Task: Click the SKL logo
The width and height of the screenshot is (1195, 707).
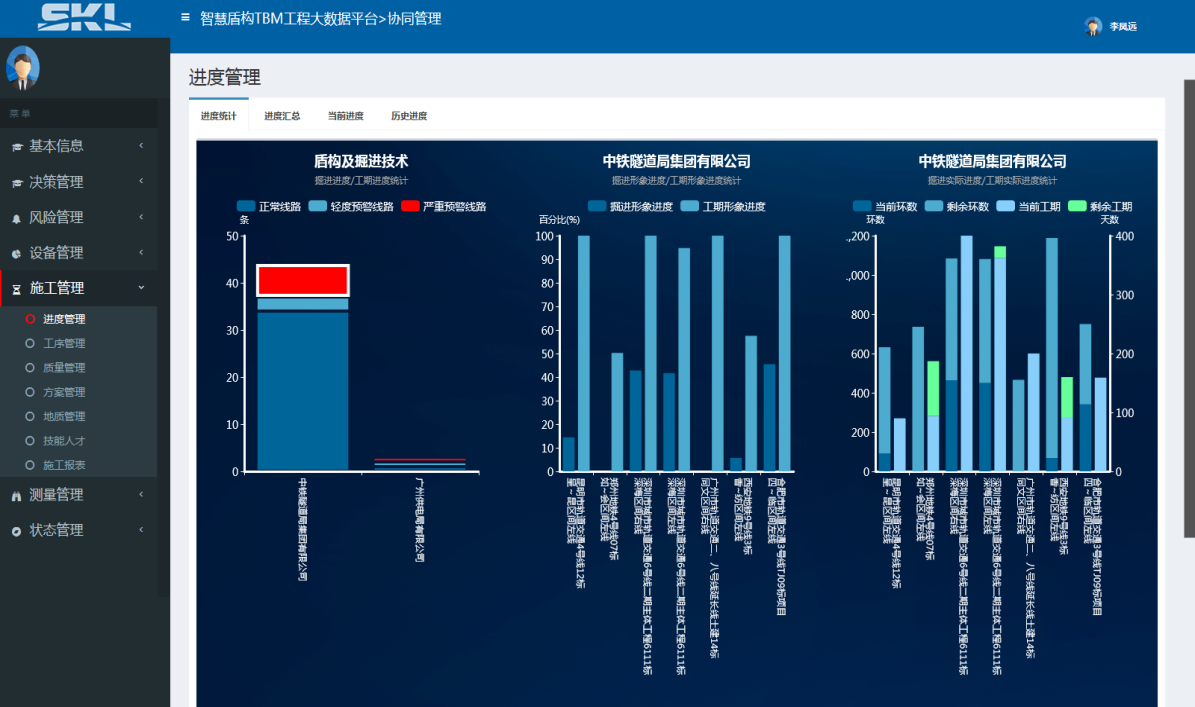Action: [x=85, y=17]
